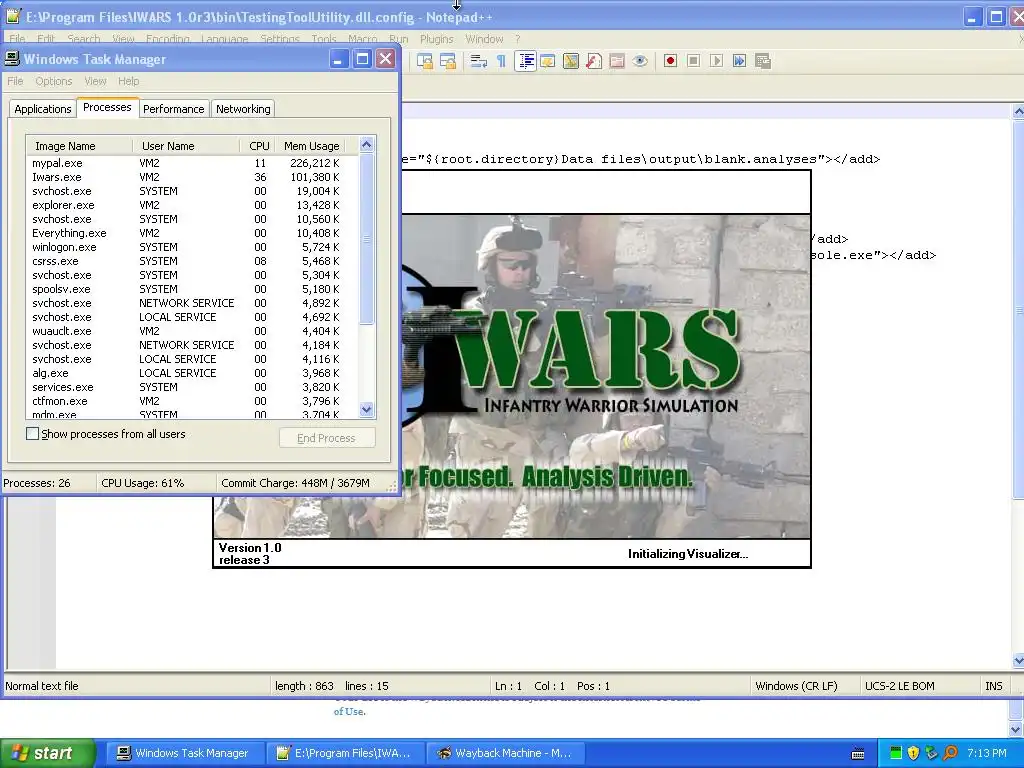This screenshot has height=768, width=1024.
Task: Select the mypal.exe process row
Action: tap(192, 163)
